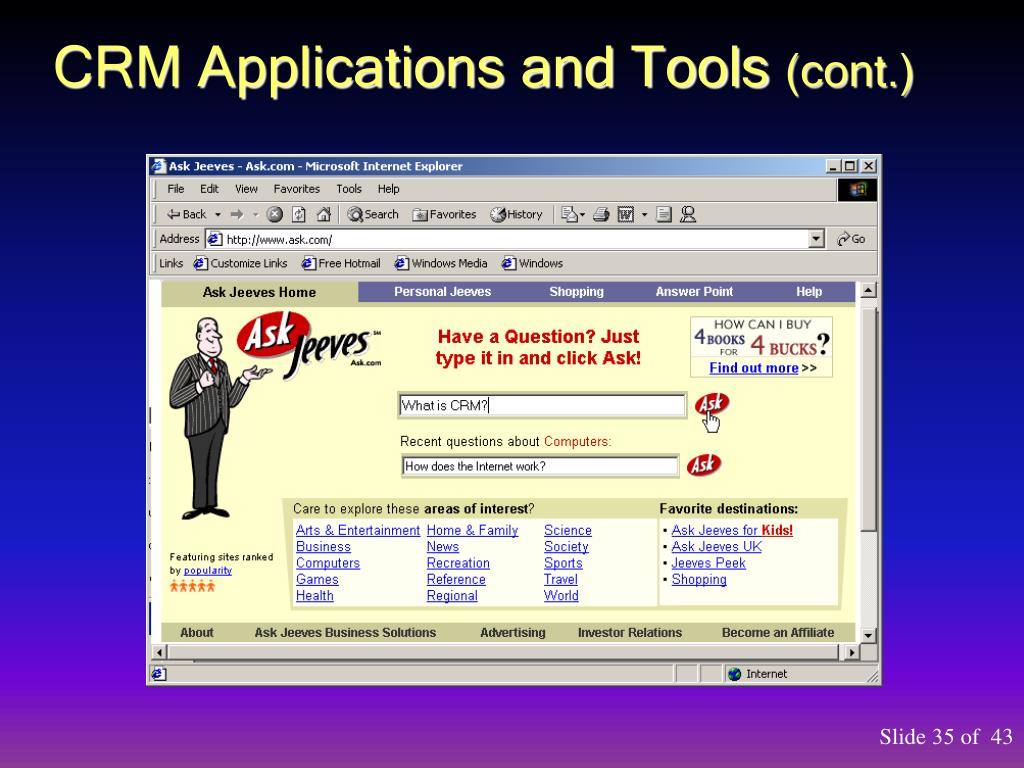The width and height of the screenshot is (1024, 768).
Task: Click the Find out more link
Action: click(x=754, y=368)
